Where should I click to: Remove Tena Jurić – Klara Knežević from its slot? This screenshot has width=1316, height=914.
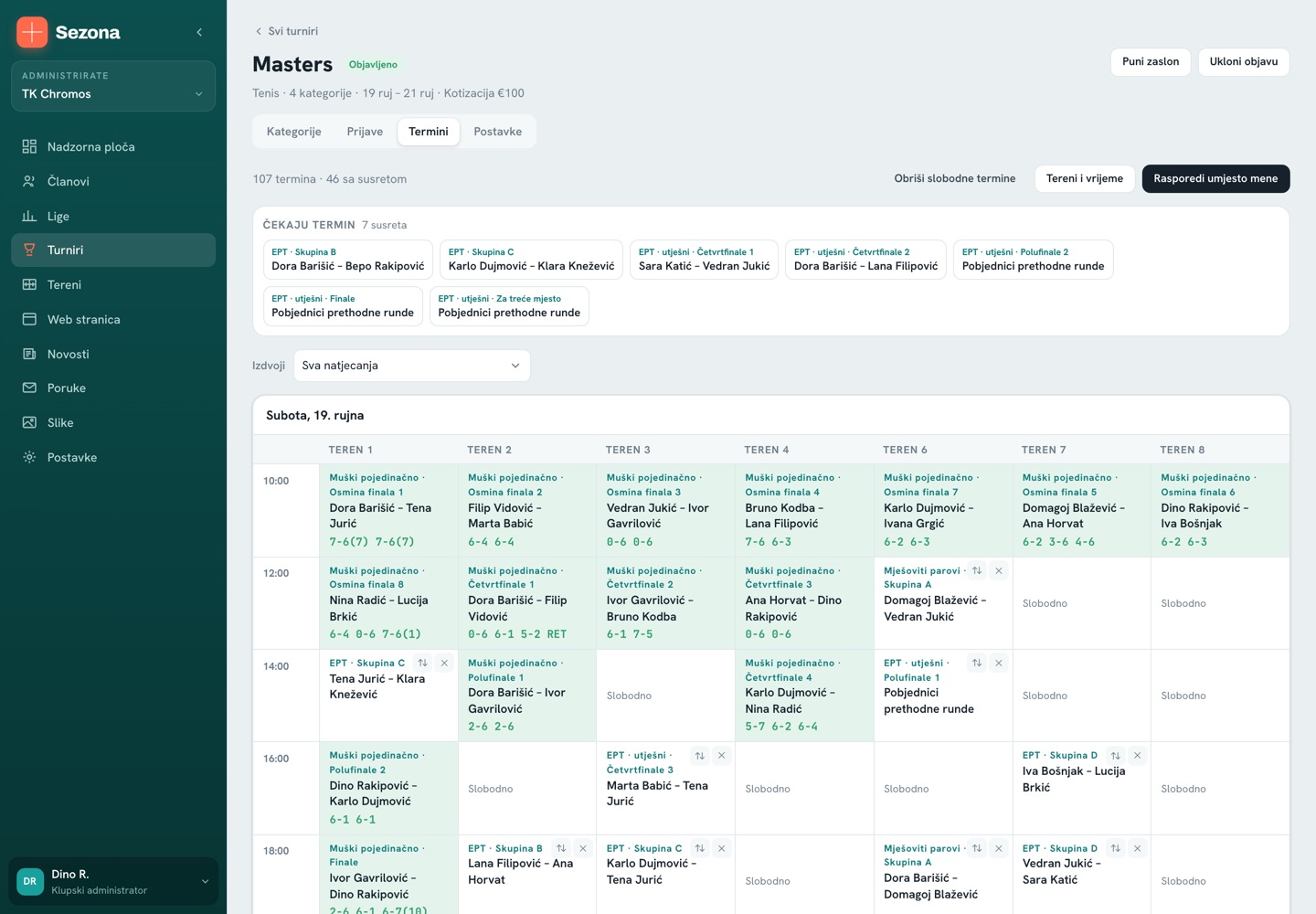pyautogui.click(x=444, y=663)
